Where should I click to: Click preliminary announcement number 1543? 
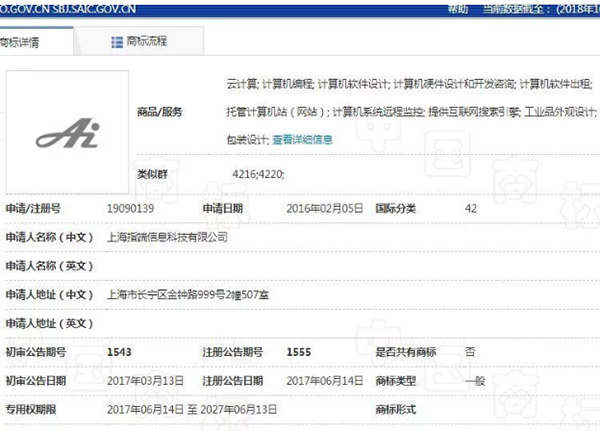coord(119,352)
